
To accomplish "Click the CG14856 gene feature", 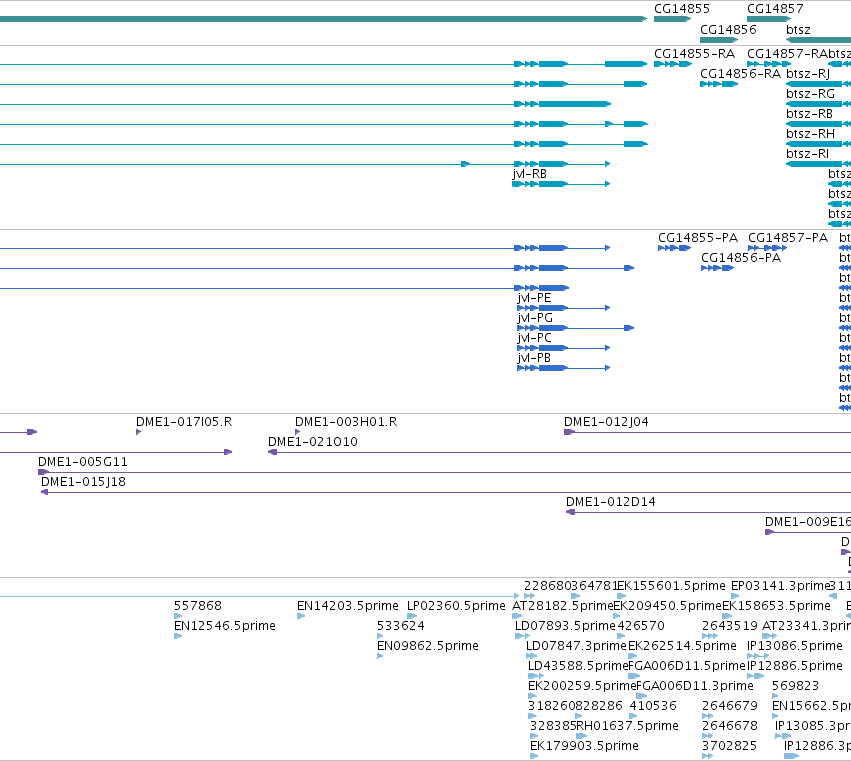I will tap(719, 40).
